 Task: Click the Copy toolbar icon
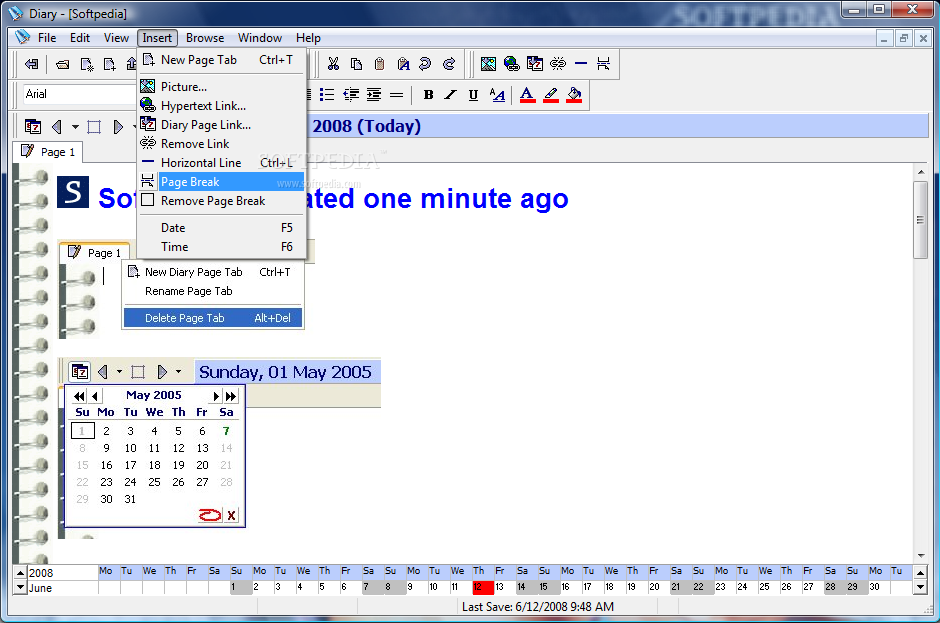[x=357, y=64]
